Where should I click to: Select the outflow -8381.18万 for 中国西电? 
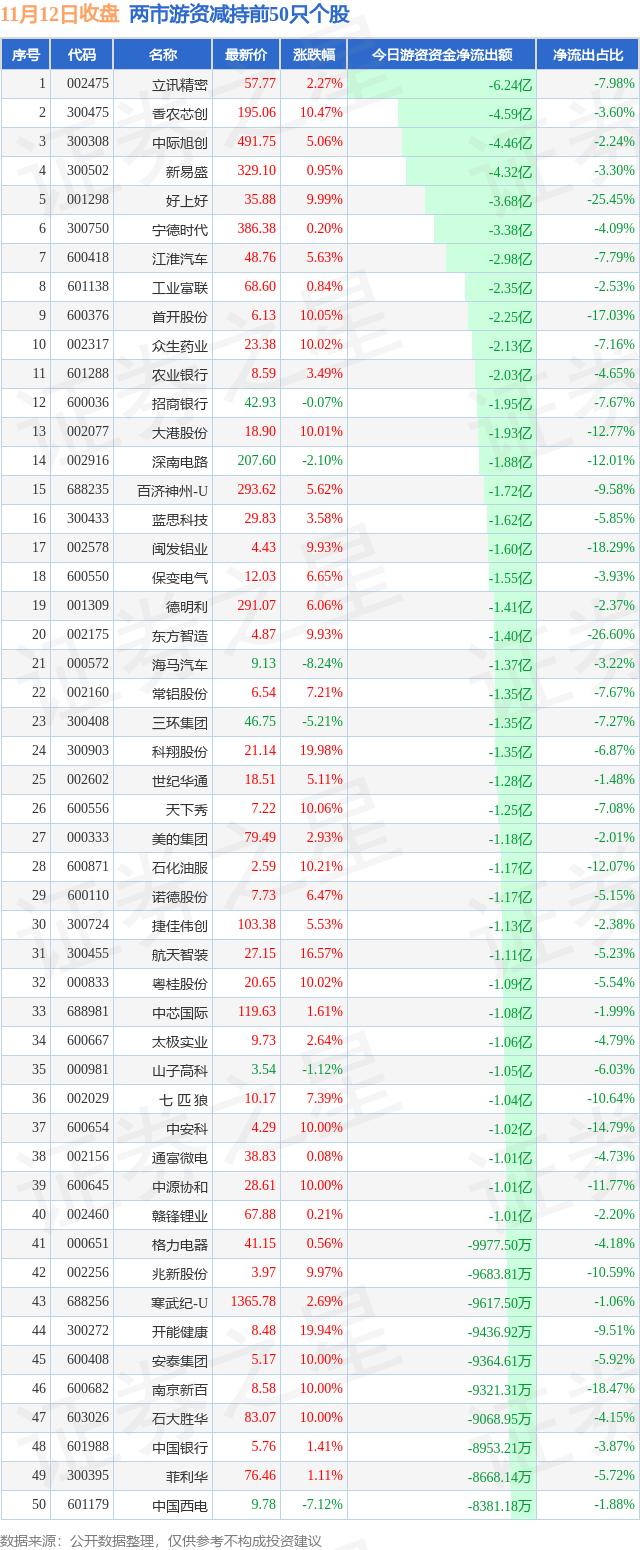coord(499,1505)
